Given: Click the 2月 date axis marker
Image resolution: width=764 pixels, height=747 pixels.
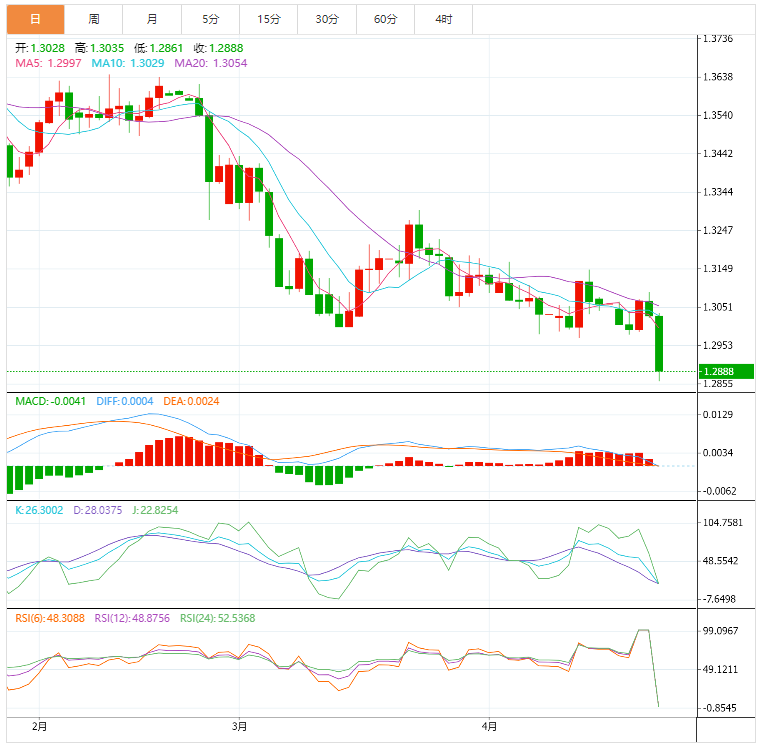Looking at the screenshot, I should pyautogui.click(x=39, y=727).
